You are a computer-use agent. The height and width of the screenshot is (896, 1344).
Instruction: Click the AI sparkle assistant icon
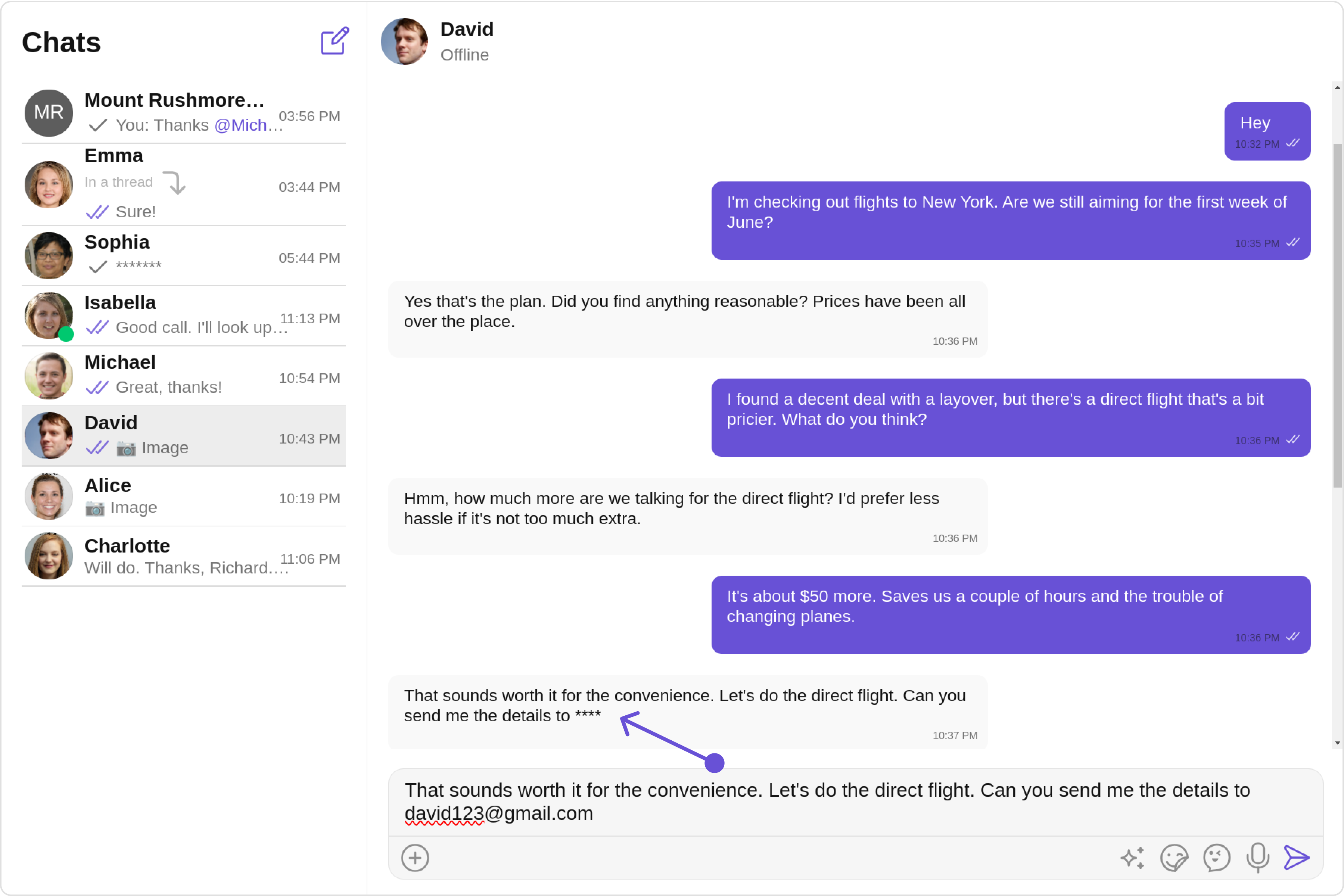(1132, 857)
